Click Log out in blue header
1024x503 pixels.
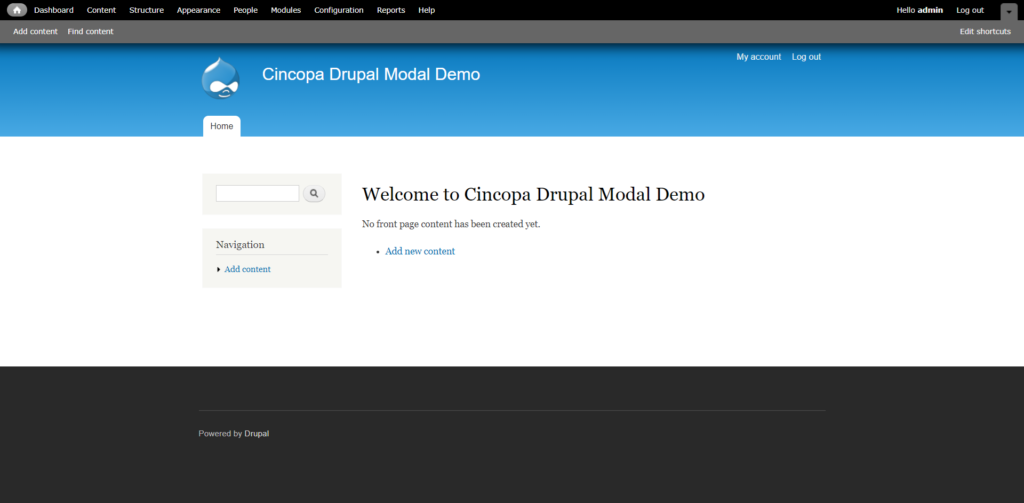pos(807,57)
